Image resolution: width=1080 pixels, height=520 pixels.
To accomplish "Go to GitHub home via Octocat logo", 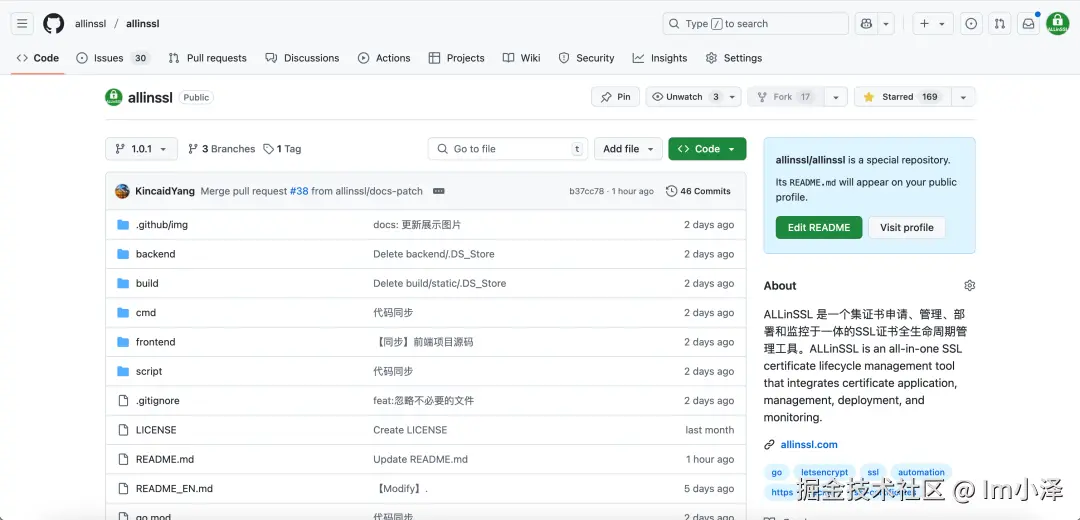I will pos(54,23).
